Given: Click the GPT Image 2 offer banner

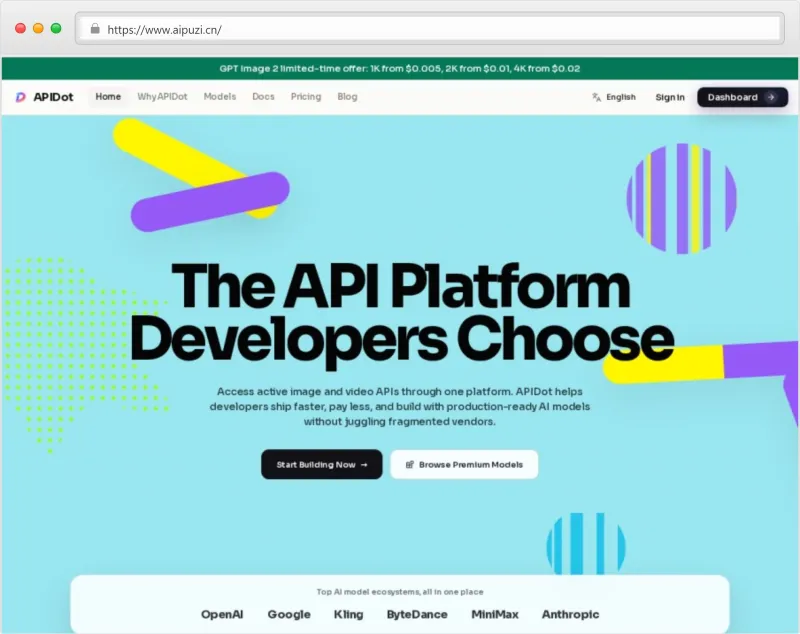Looking at the screenshot, I should tap(400, 68).
